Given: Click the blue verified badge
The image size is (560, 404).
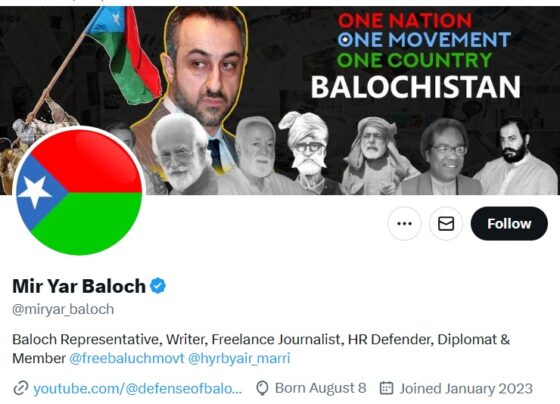Looking at the screenshot, I should (158, 286).
